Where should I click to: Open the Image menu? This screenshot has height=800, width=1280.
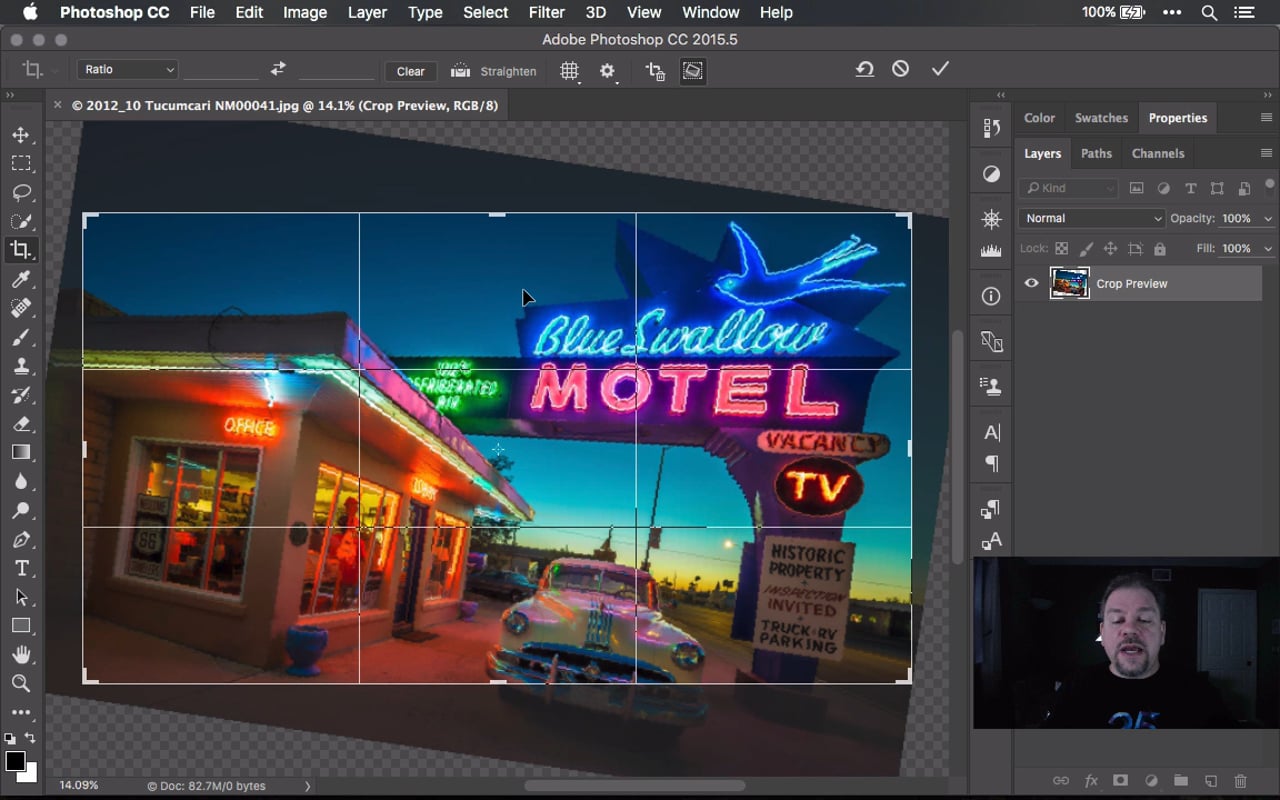point(305,12)
